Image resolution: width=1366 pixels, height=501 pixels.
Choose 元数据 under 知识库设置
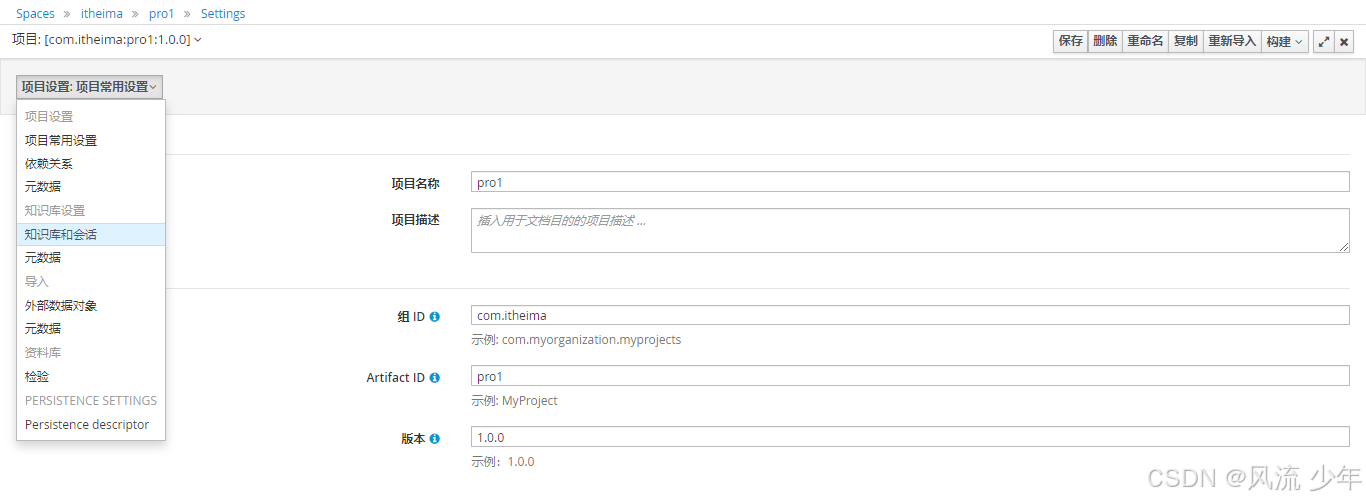coord(91,258)
